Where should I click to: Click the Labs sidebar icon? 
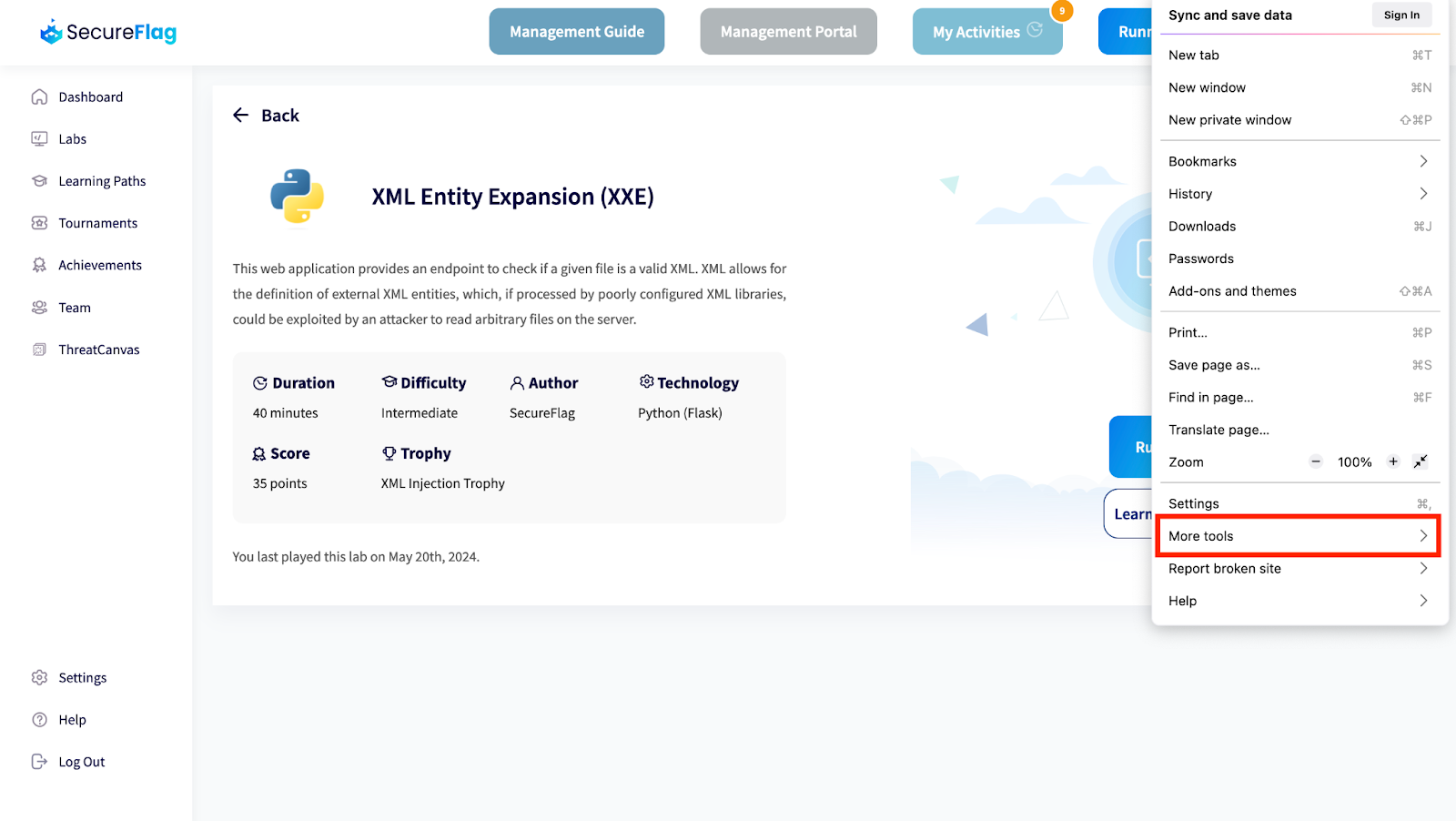(39, 138)
